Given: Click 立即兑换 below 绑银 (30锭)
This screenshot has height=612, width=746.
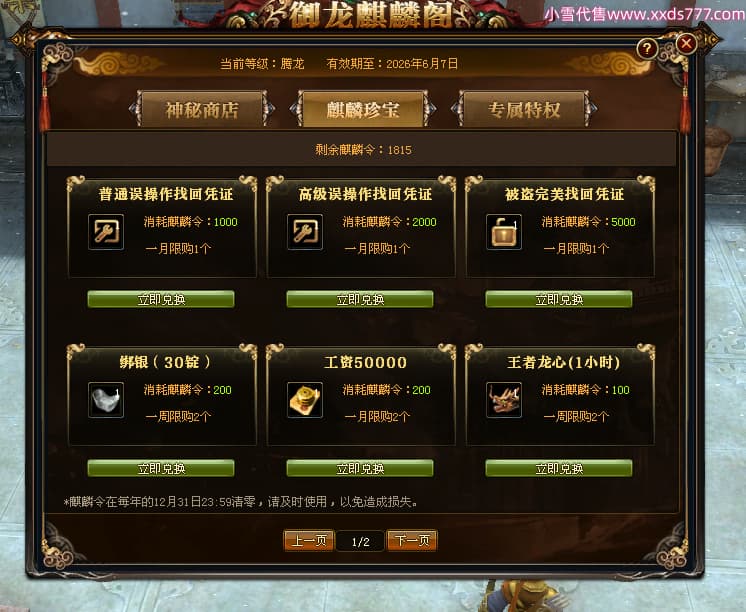Looking at the screenshot, I should [x=161, y=468].
